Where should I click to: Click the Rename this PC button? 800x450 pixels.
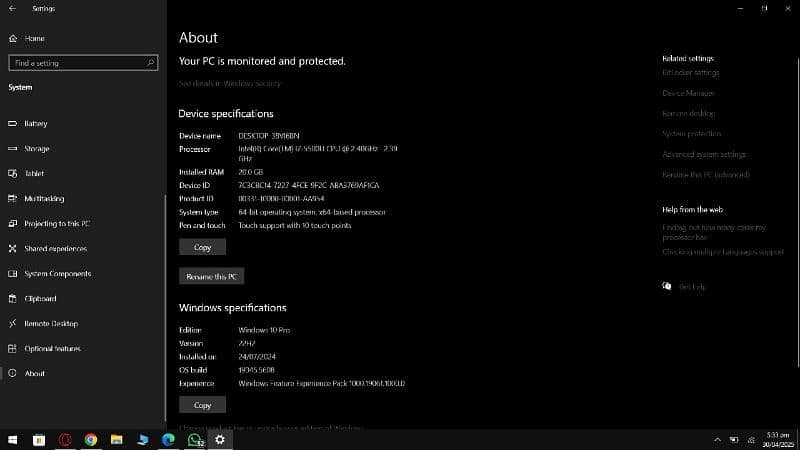click(211, 276)
